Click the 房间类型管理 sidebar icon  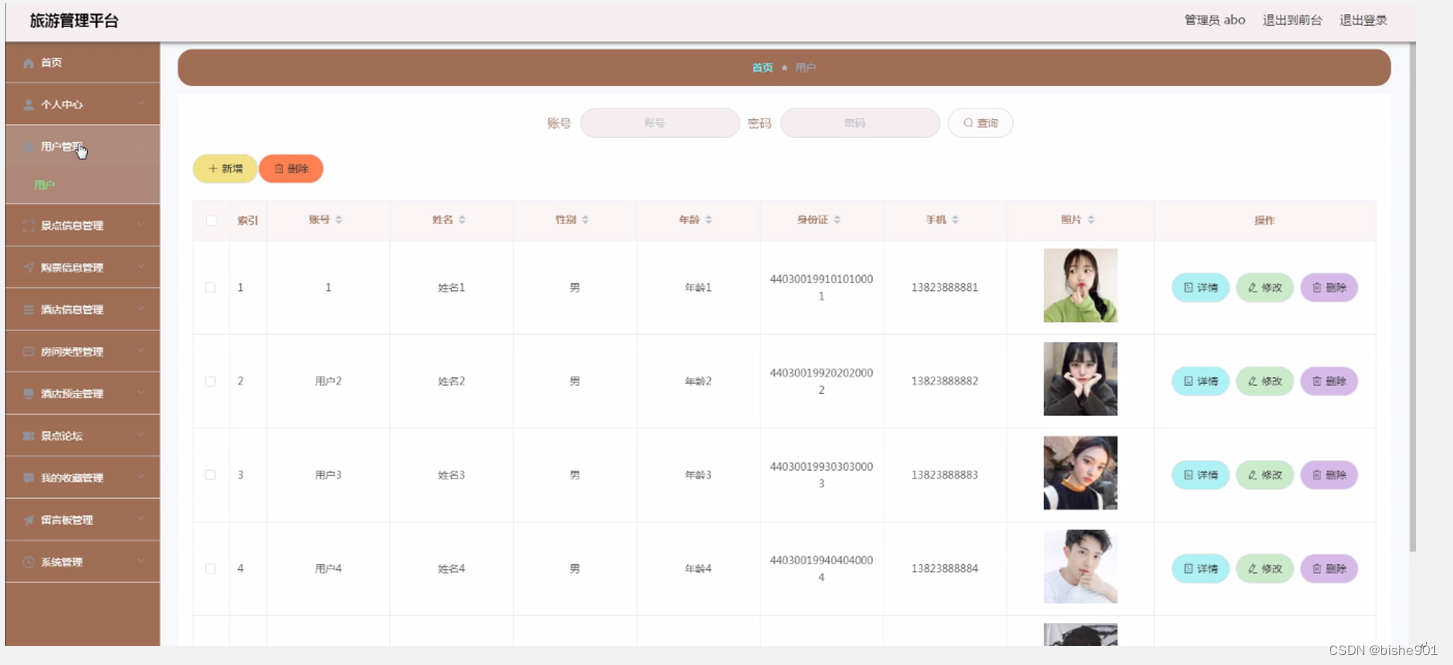(29, 352)
